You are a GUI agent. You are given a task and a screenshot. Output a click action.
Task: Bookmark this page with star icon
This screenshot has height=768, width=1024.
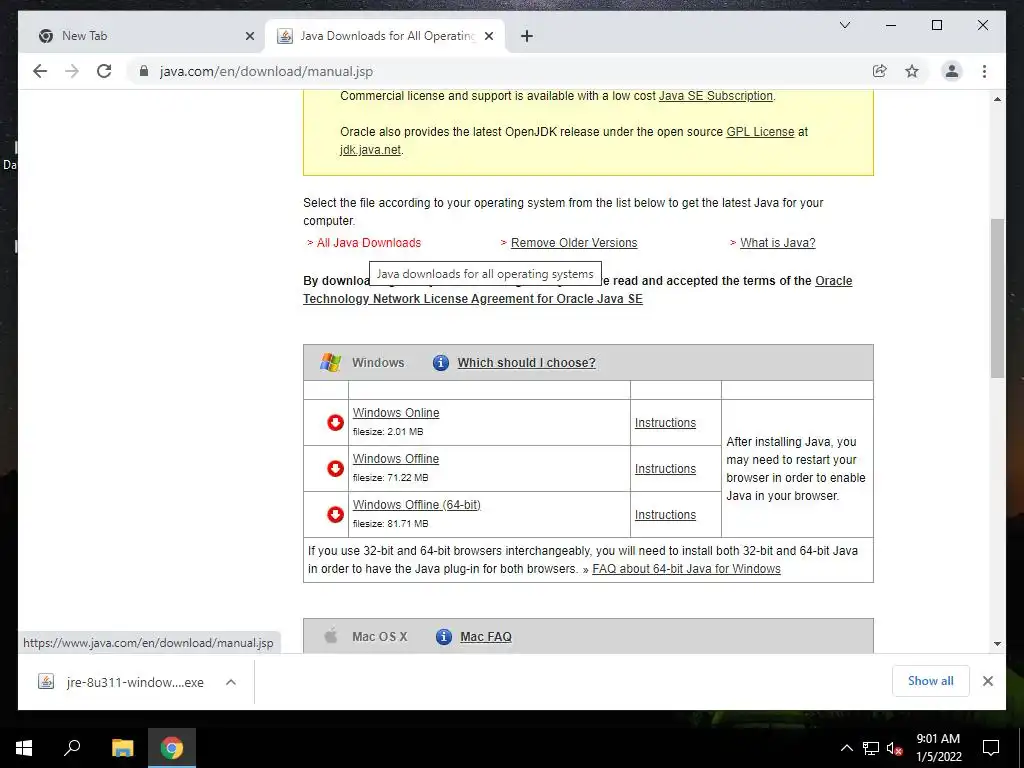pos(912,71)
